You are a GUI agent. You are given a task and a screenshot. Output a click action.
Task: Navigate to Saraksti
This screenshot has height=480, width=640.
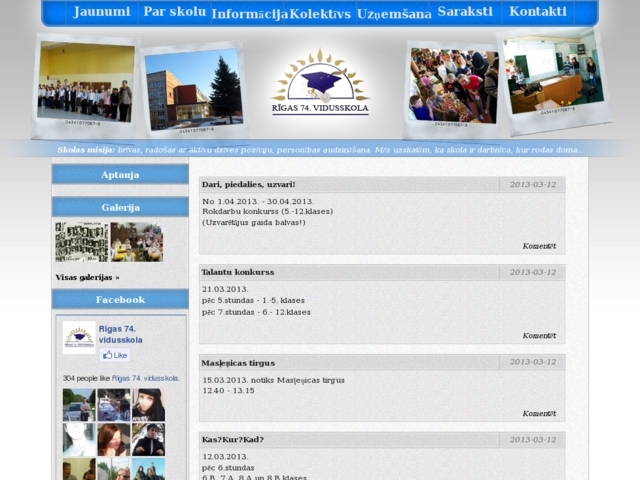(x=465, y=12)
